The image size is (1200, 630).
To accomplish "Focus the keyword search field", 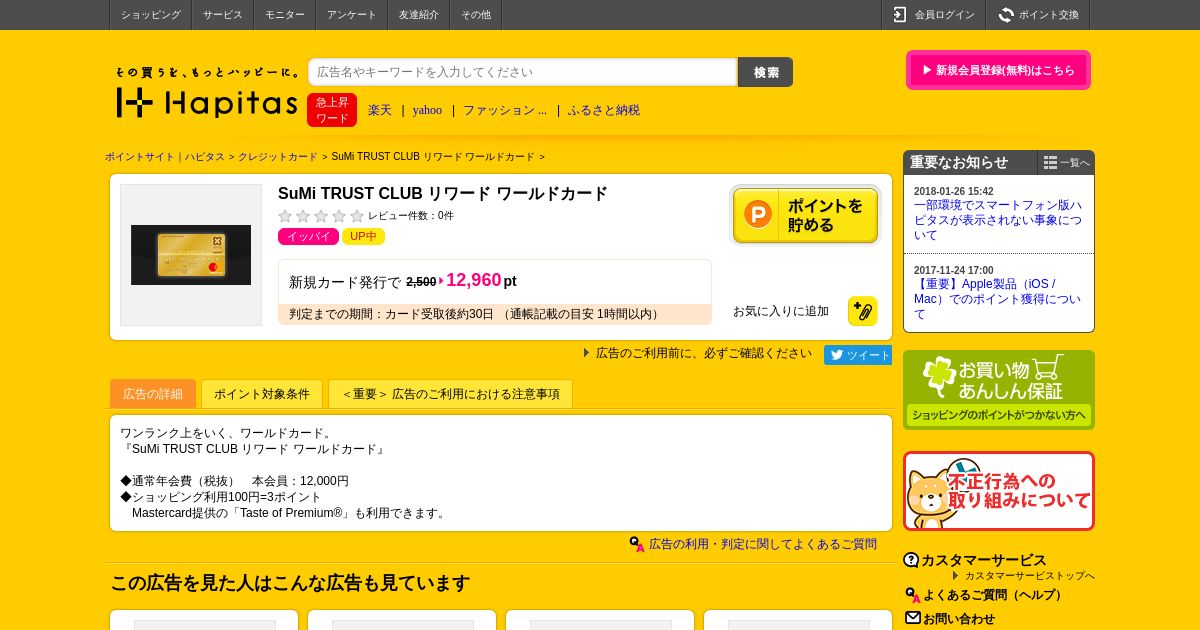I will [523, 72].
